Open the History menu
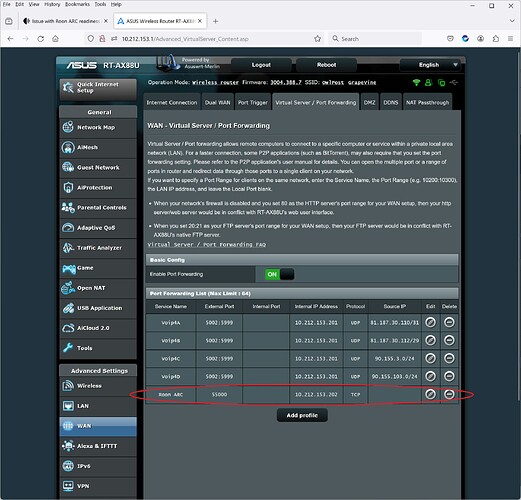The height and width of the screenshot is (500, 521). tap(52, 4)
